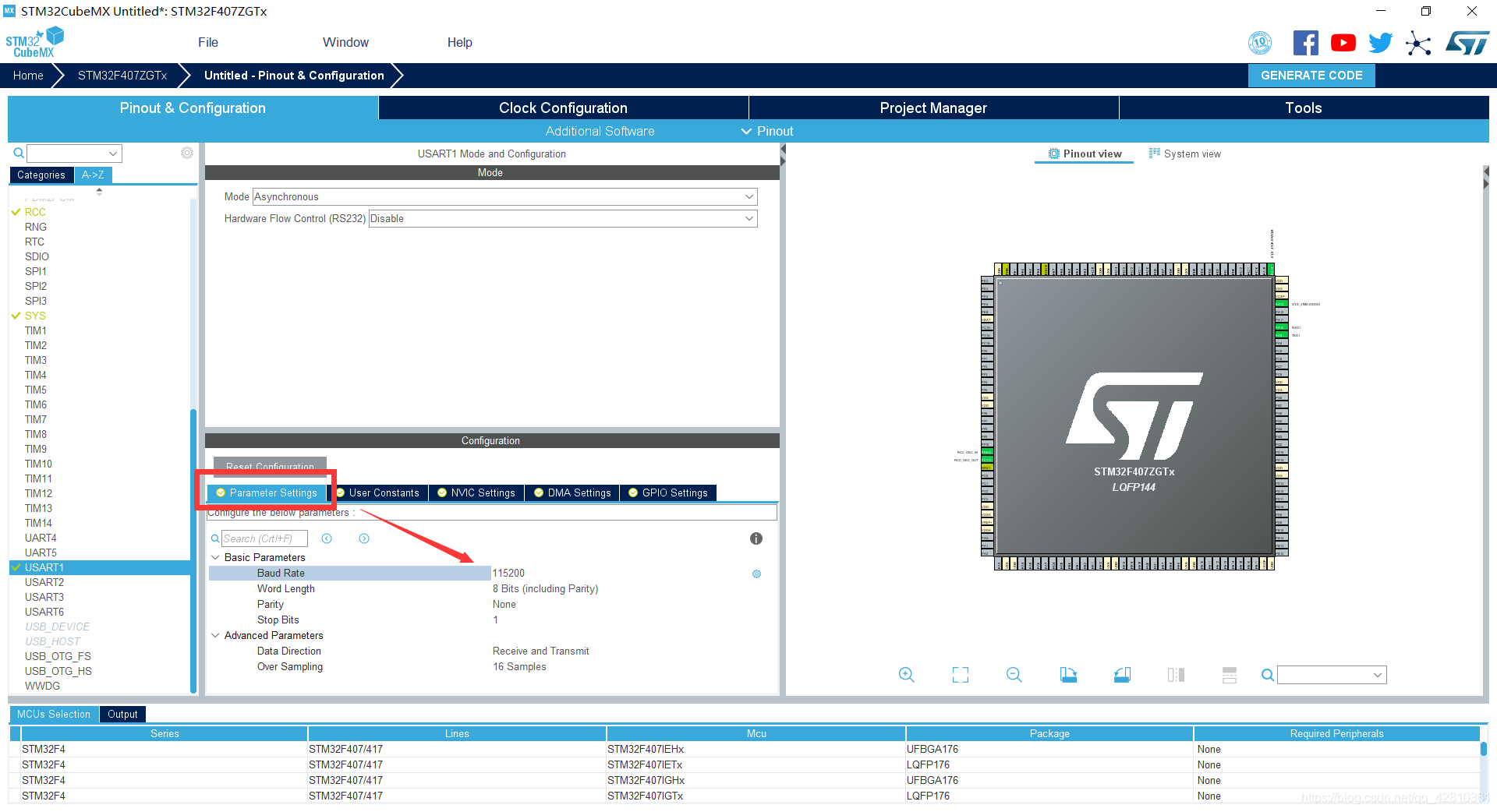Collapse the Basic Parameters group
The height and width of the screenshot is (812, 1497).
(x=216, y=557)
